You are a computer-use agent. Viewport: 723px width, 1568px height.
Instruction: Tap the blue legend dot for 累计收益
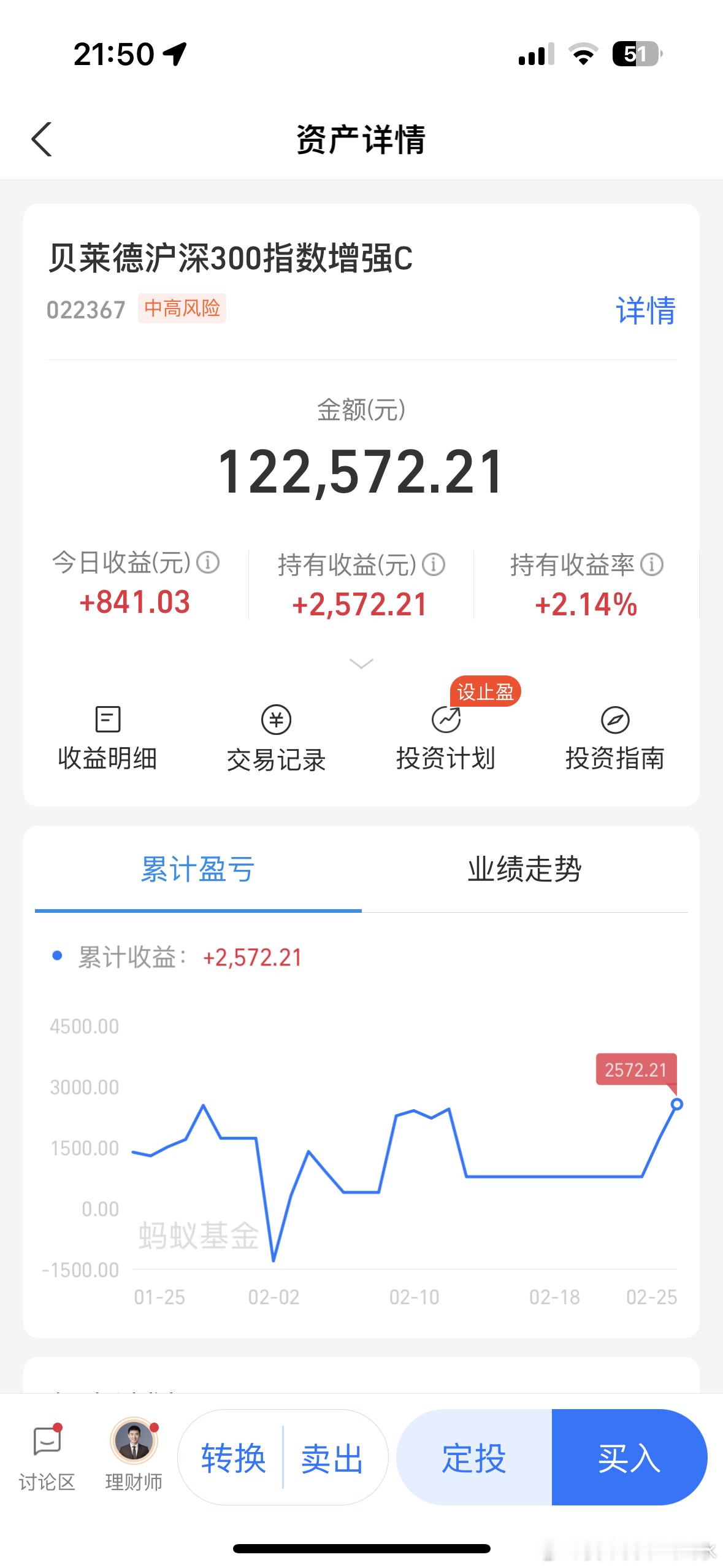pos(58,956)
